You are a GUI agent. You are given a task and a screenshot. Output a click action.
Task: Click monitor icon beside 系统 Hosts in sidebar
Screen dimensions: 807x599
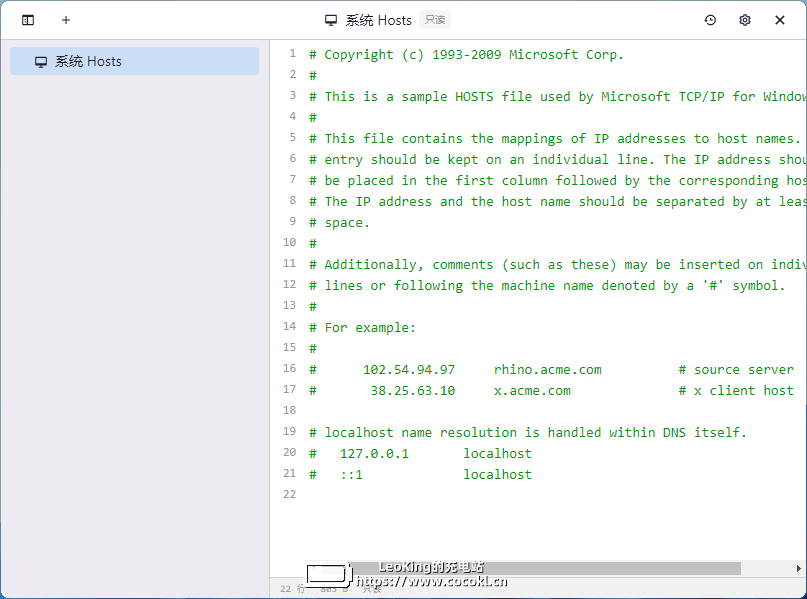[x=41, y=61]
